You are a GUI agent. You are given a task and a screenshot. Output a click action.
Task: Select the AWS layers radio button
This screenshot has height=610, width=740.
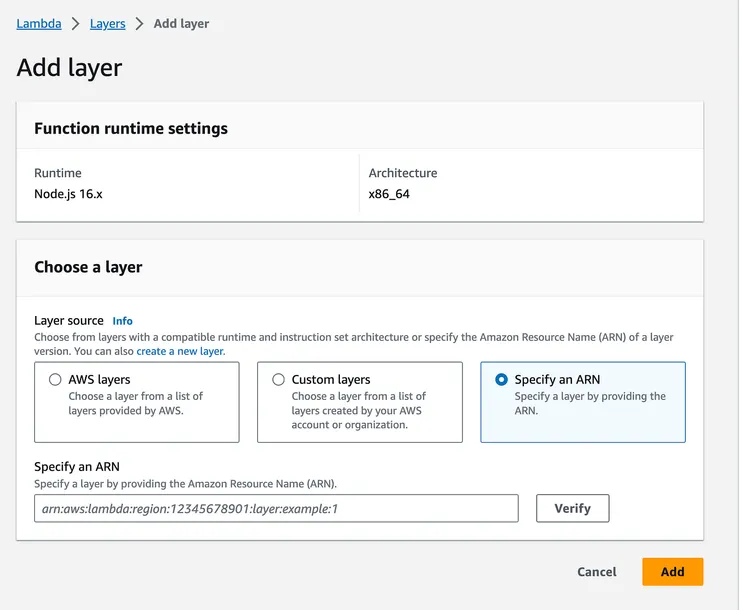pos(55,380)
